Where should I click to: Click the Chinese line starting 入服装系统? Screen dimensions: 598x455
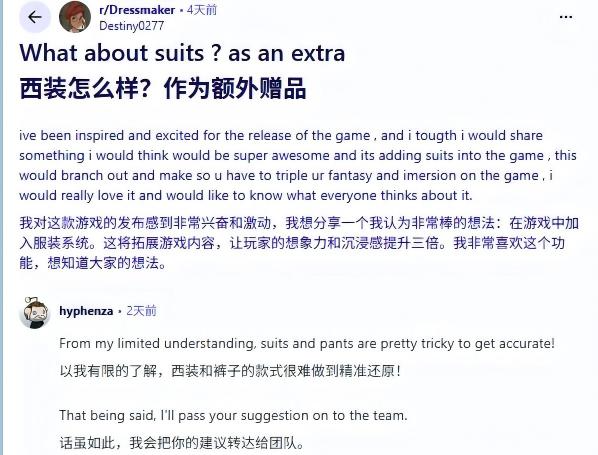click(x=292, y=243)
